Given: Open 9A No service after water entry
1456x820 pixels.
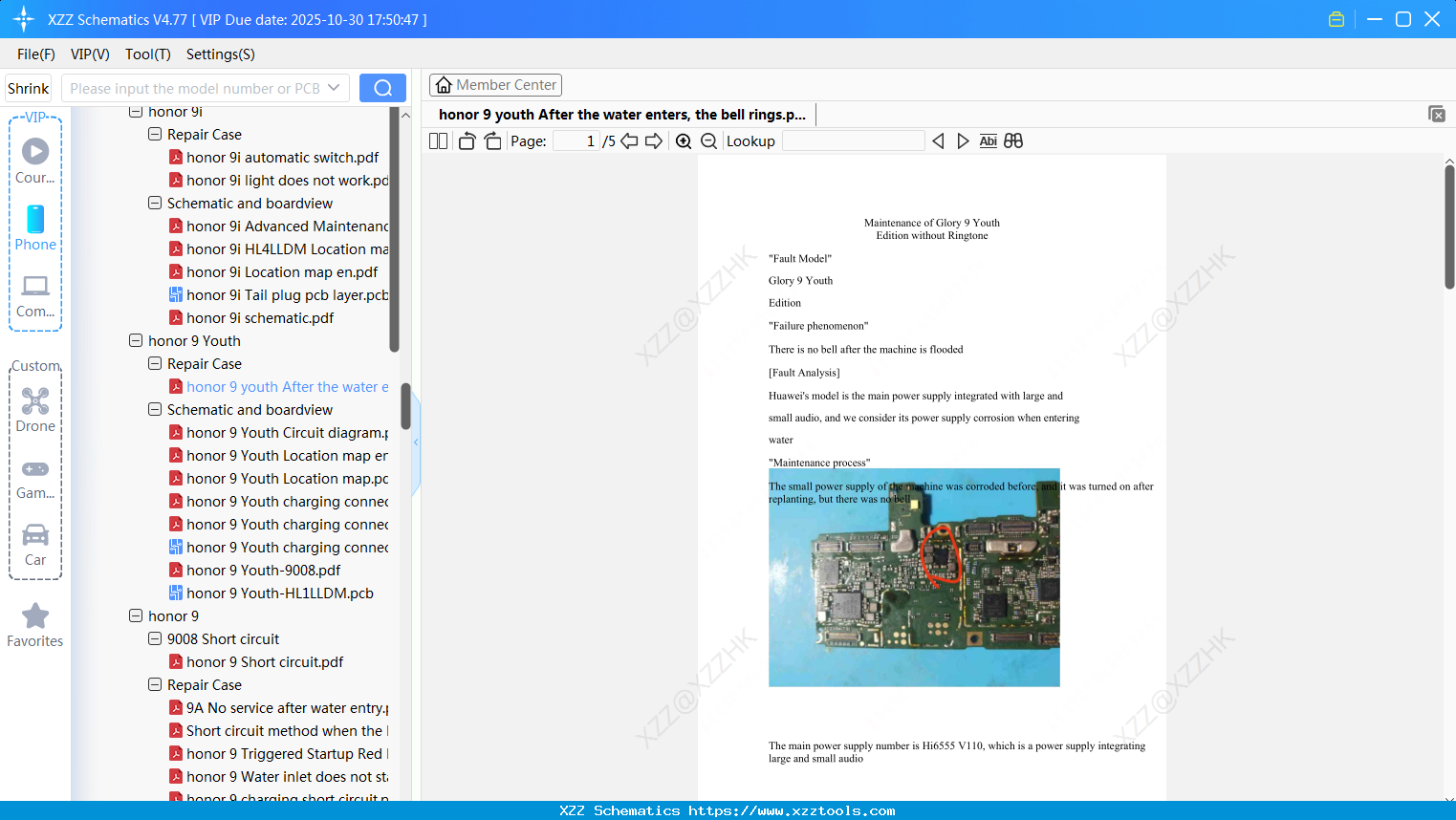Looking at the screenshot, I should (x=288, y=707).
